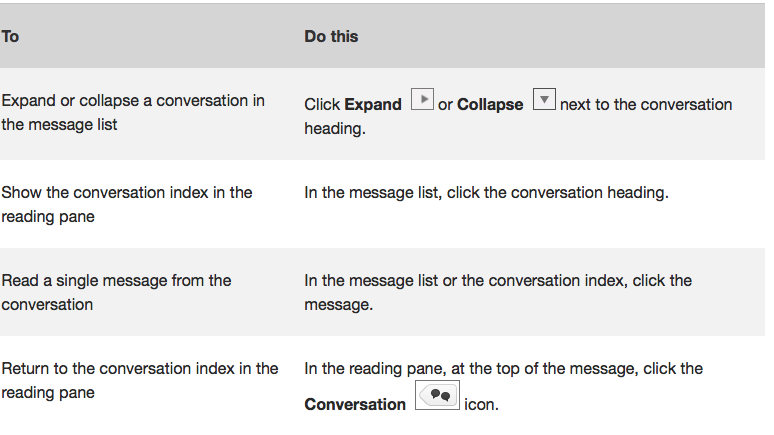Click the "message." word in third row
This screenshot has width=774, height=435.
point(338,305)
